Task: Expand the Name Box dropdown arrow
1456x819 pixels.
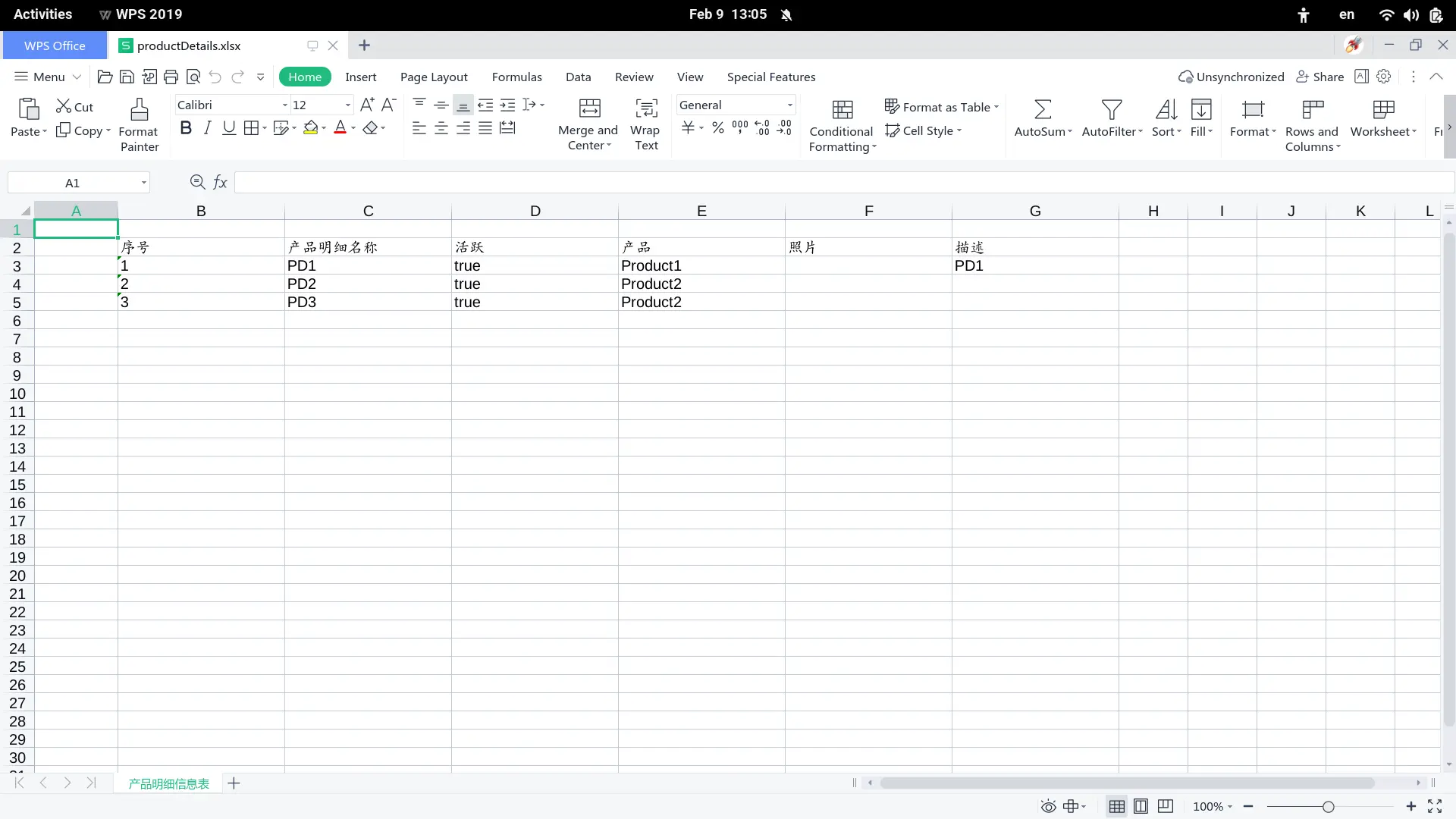Action: click(x=143, y=183)
